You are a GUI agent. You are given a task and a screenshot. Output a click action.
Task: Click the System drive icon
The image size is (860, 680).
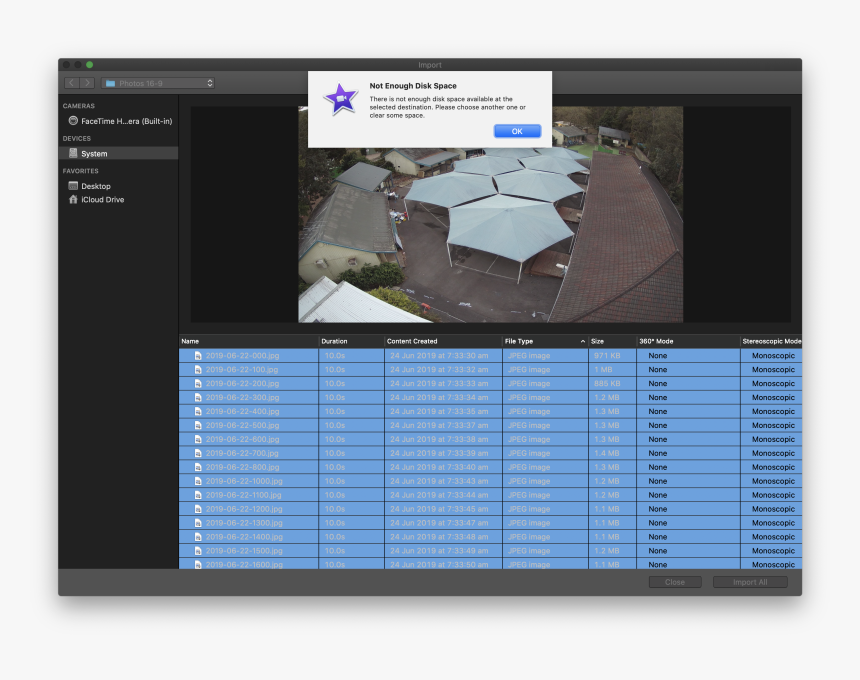(73, 153)
